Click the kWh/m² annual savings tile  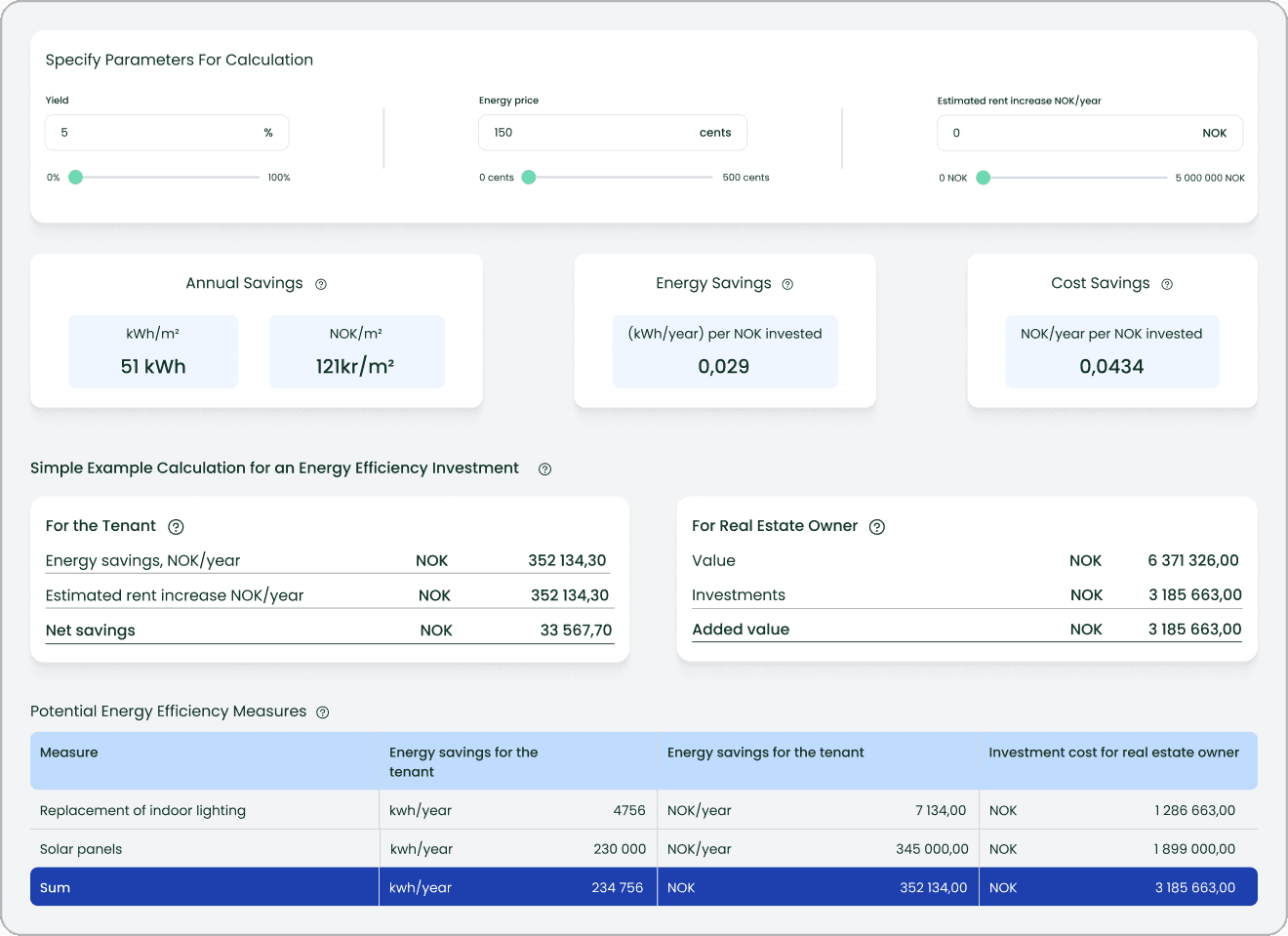point(153,351)
